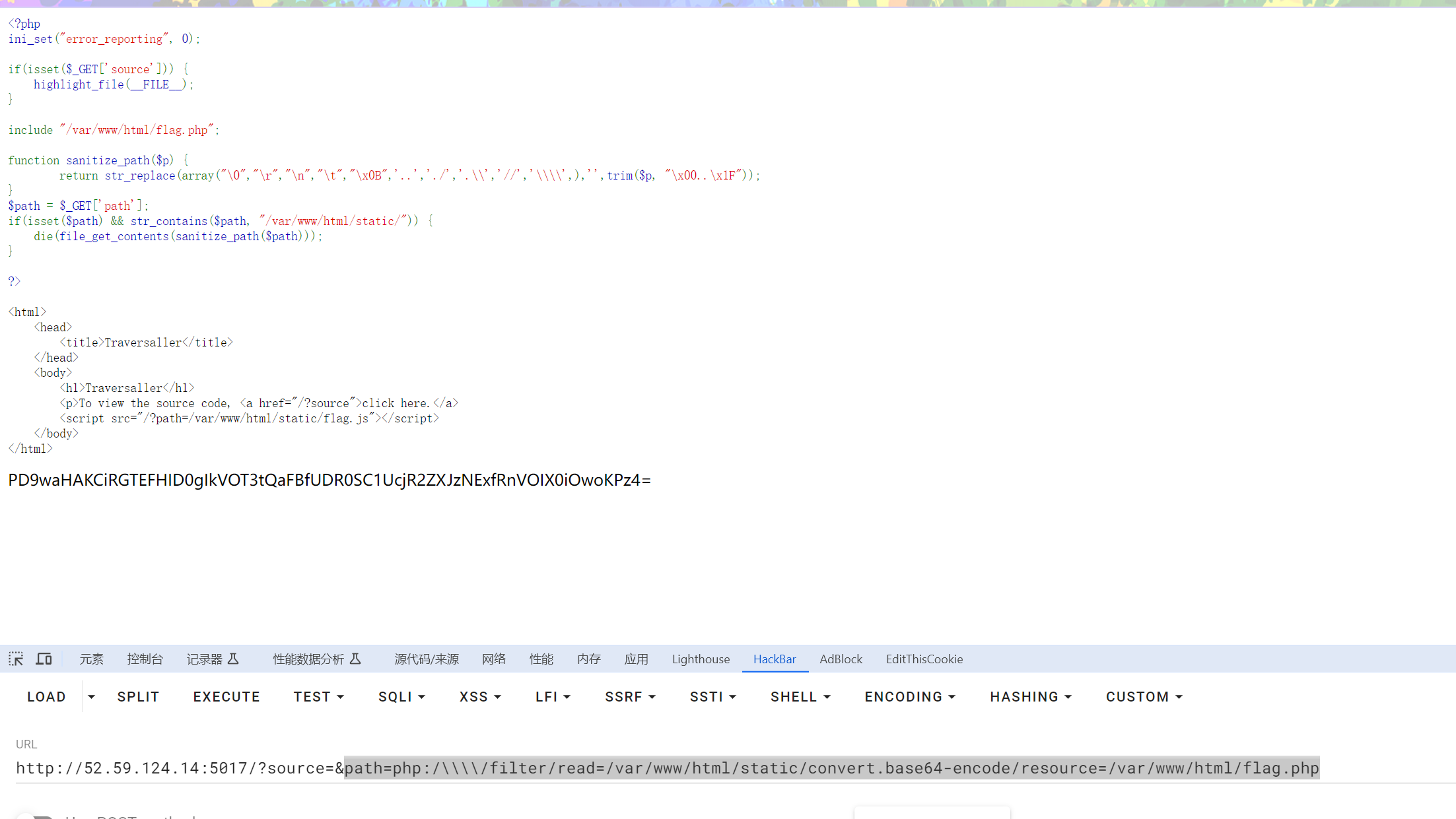Click the flask icon beside 性能数据分析
Viewport: 1456px width, 819px height.
355,659
